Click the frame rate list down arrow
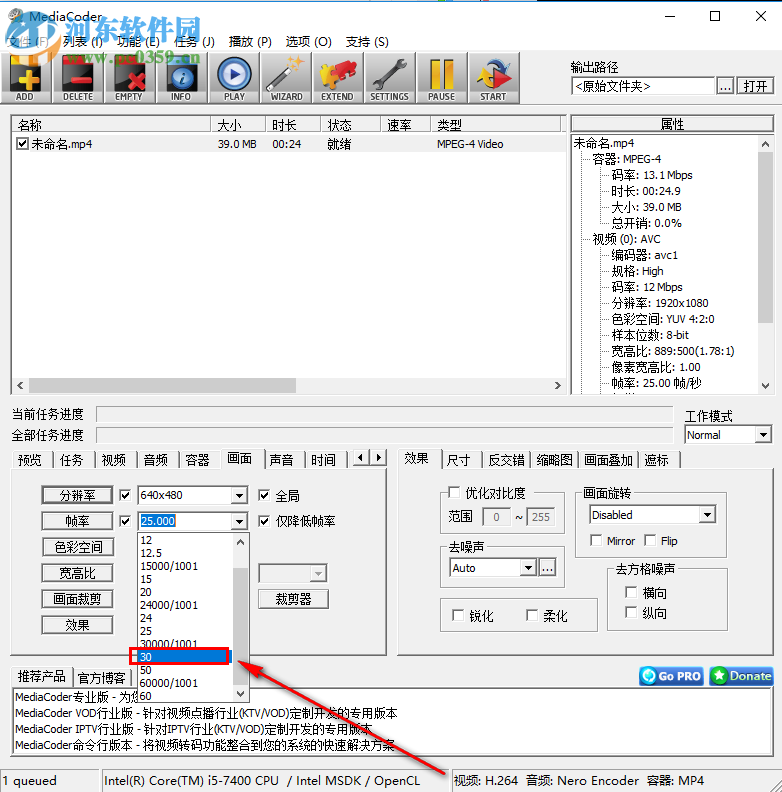782x792 pixels. (x=240, y=694)
